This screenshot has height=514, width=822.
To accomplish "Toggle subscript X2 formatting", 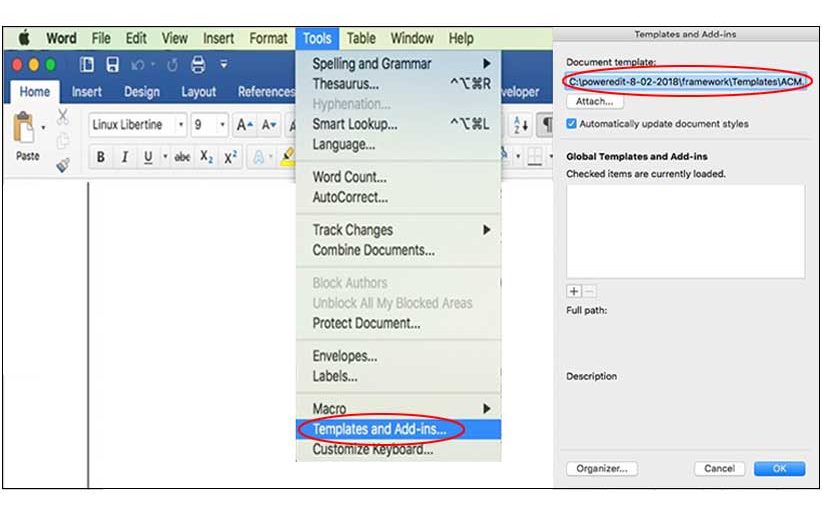I will point(207,157).
